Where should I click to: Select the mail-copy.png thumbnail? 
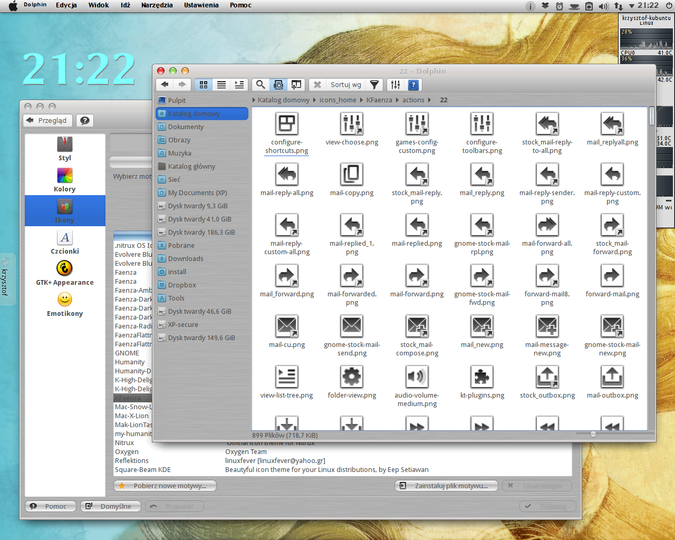352,180
